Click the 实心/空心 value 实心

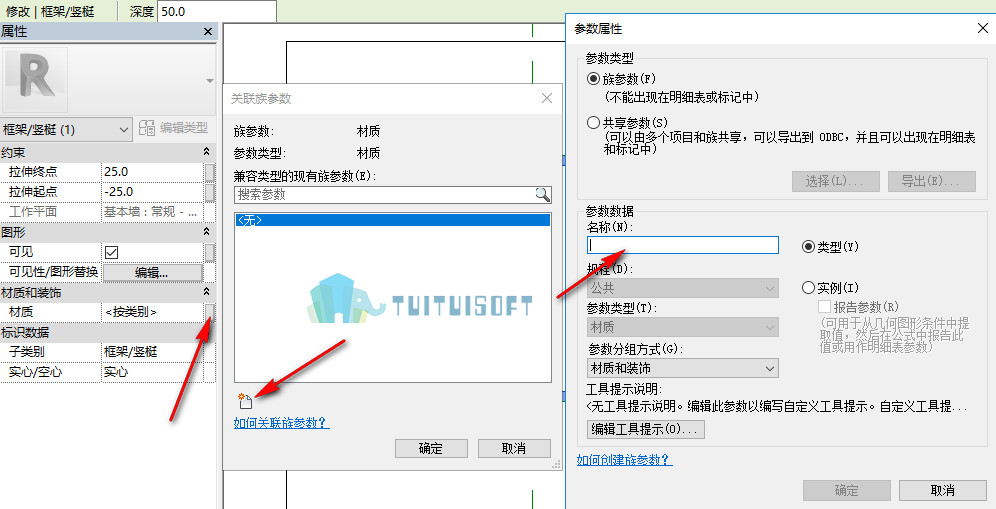(x=152, y=372)
